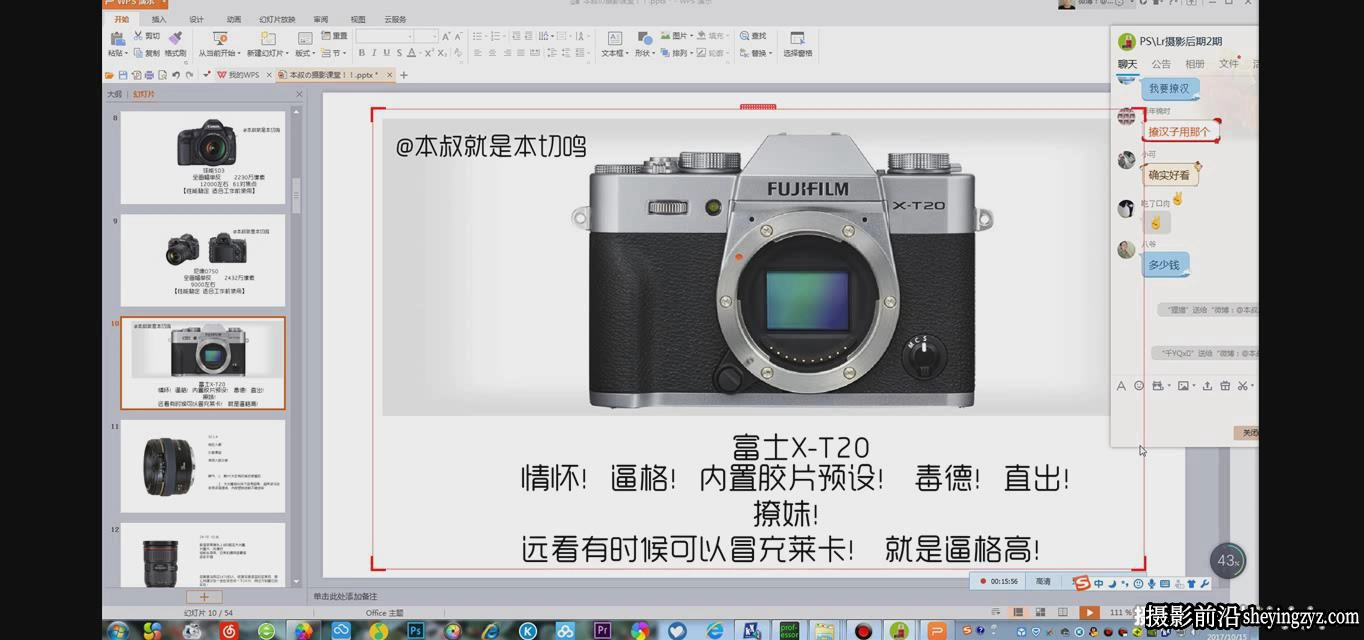Click the Cut (剪切) button
Screen dimensions: 1364x640
(146, 36)
